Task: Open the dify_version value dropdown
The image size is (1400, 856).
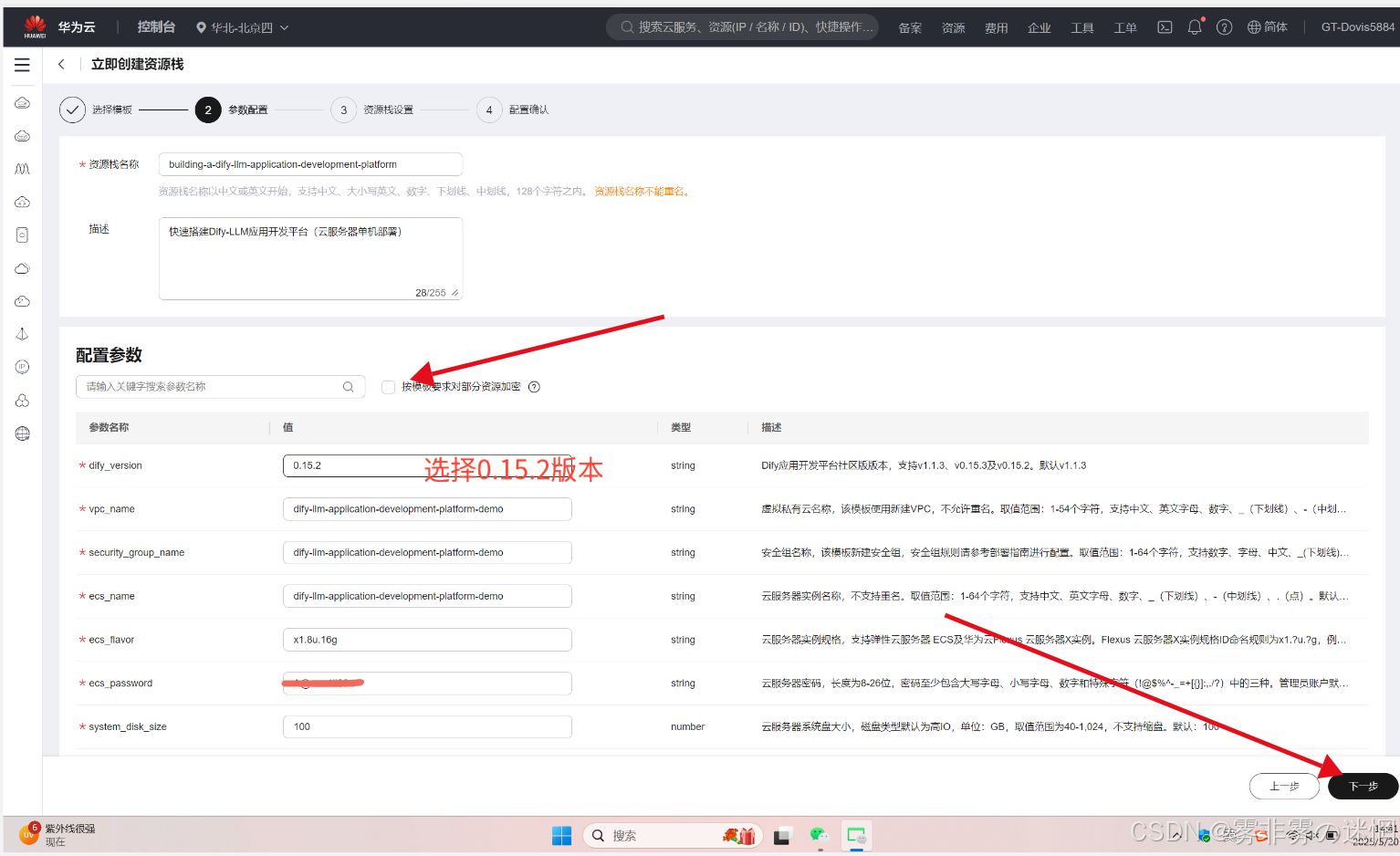Action: [x=427, y=465]
